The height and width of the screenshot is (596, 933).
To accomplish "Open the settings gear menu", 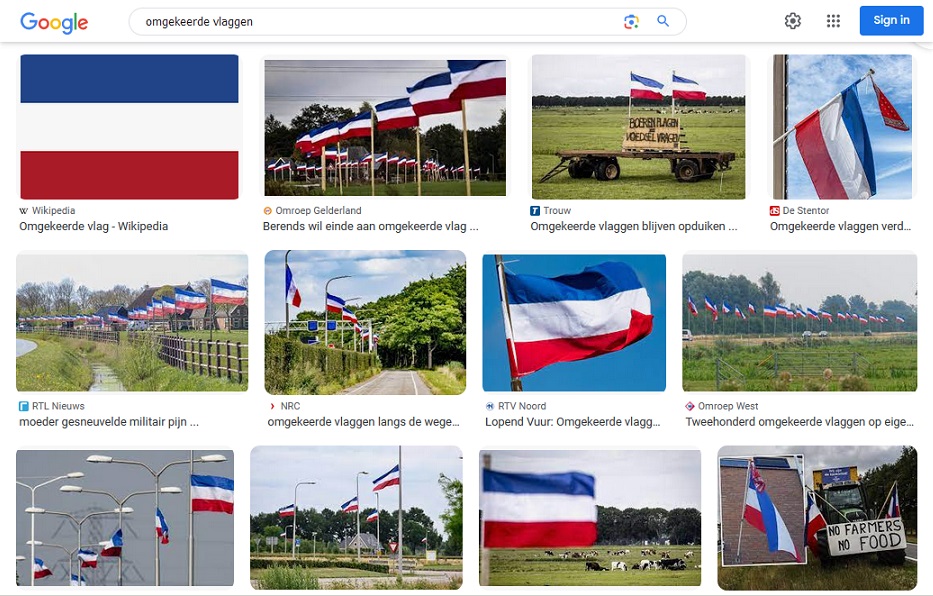I will point(793,21).
